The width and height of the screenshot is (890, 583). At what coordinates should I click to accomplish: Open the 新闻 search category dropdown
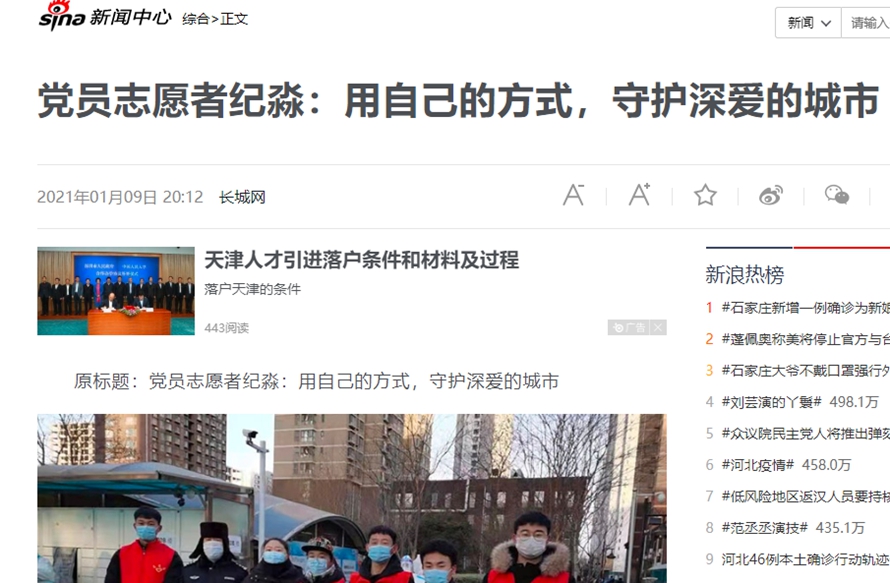coord(808,23)
